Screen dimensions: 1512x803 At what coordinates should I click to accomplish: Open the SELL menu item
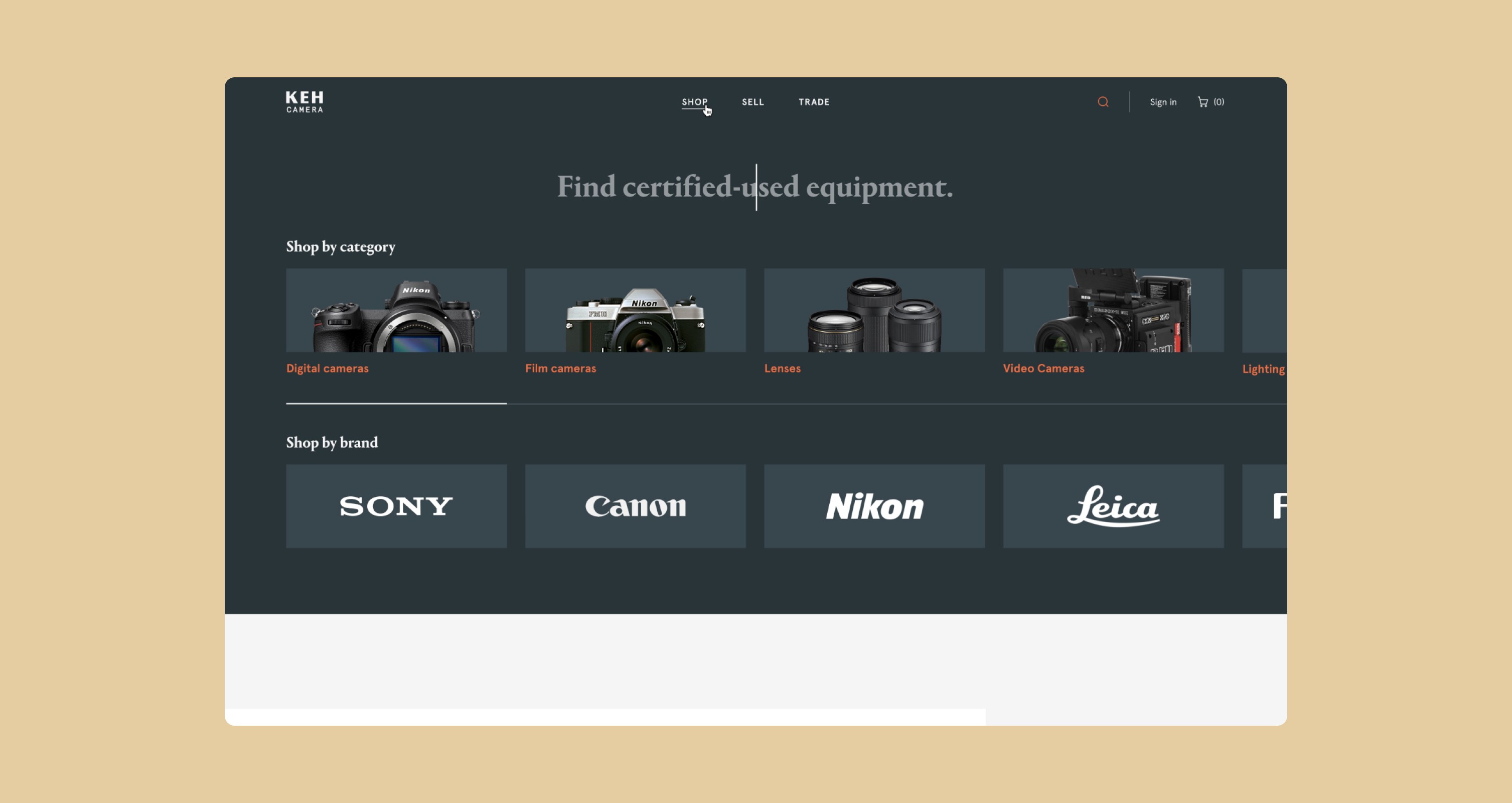(752, 101)
